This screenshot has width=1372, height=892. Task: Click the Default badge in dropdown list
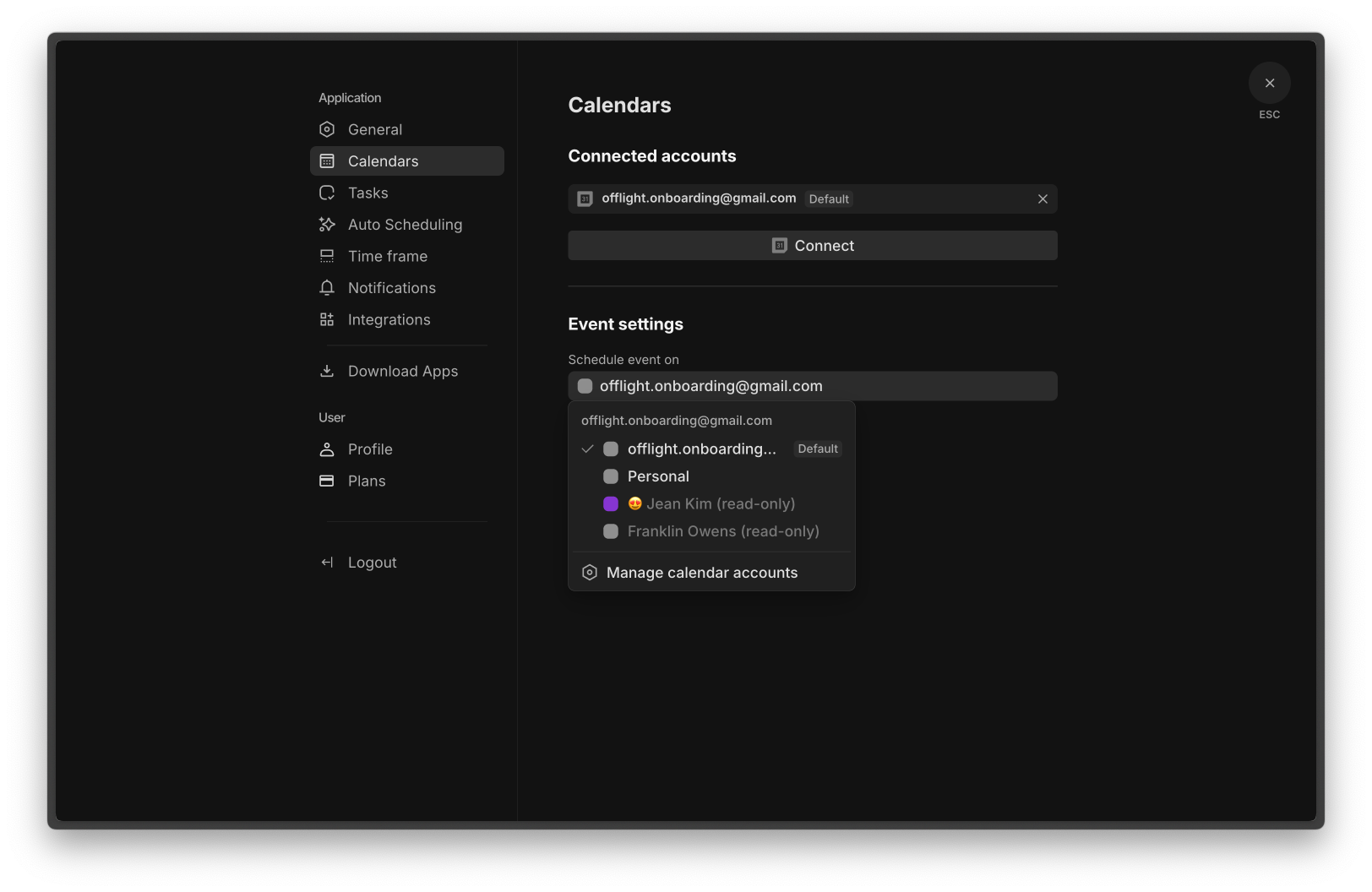[x=818, y=449]
